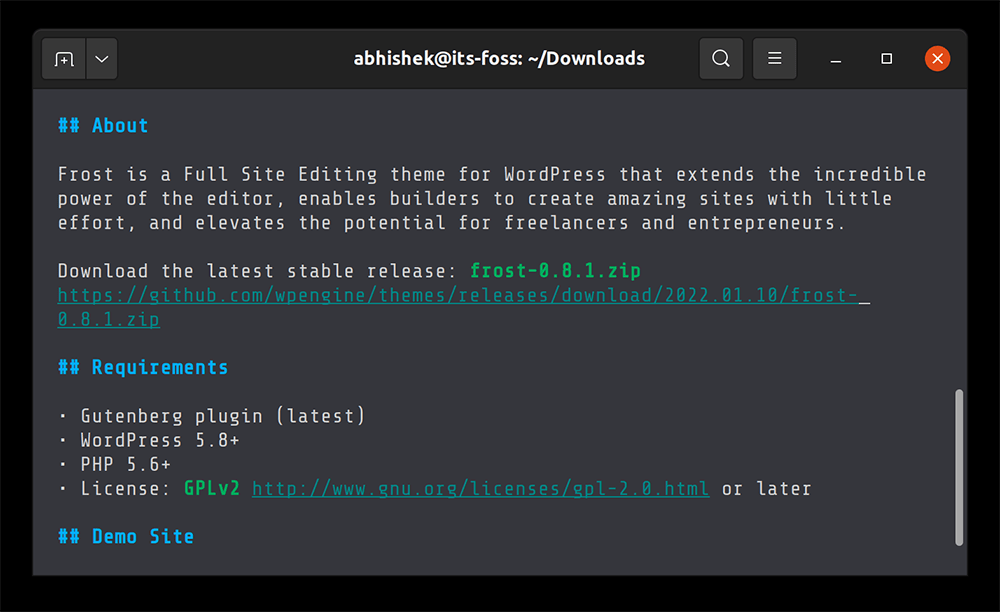Open the gpl-2.0.html license link
This screenshot has height=612, width=1000.
[480, 488]
